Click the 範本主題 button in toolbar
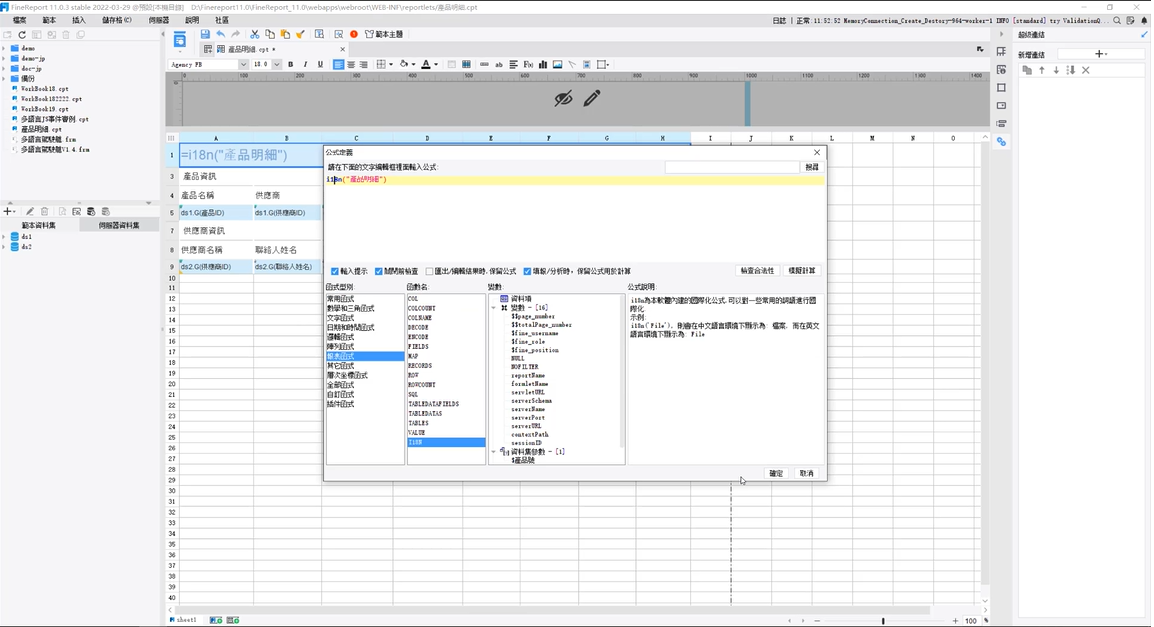The width and height of the screenshot is (1154, 627). (384, 35)
